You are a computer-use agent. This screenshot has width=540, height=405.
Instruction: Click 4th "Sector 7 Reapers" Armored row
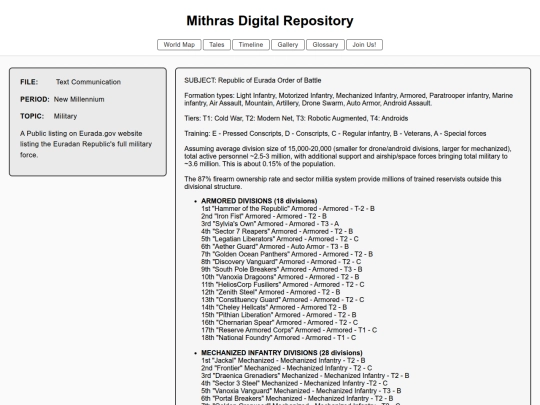point(277,231)
